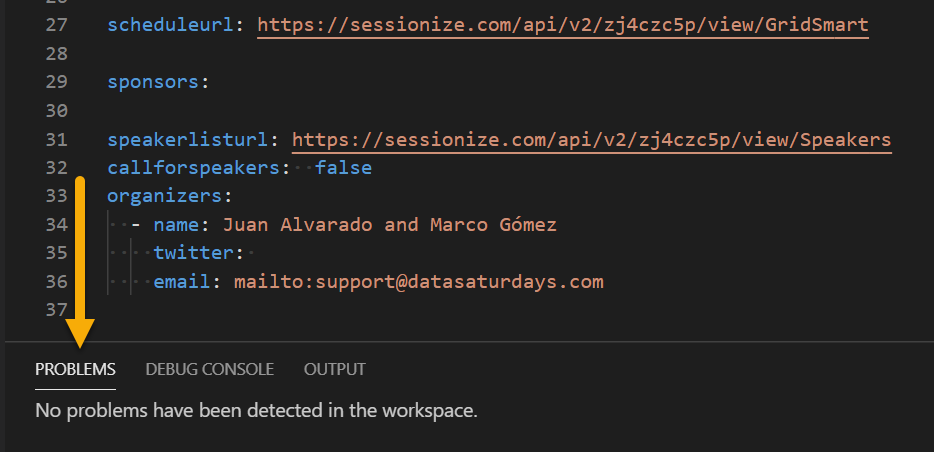Image resolution: width=934 pixels, height=452 pixels.
Task: Place cursor after the 'twitter:' key
Action: (x=249, y=253)
